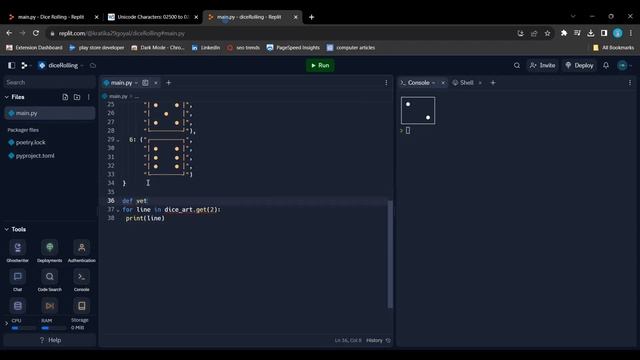Create a new folder via icon
The width and height of the screenshot is (640, 360).
coord(77,97)
